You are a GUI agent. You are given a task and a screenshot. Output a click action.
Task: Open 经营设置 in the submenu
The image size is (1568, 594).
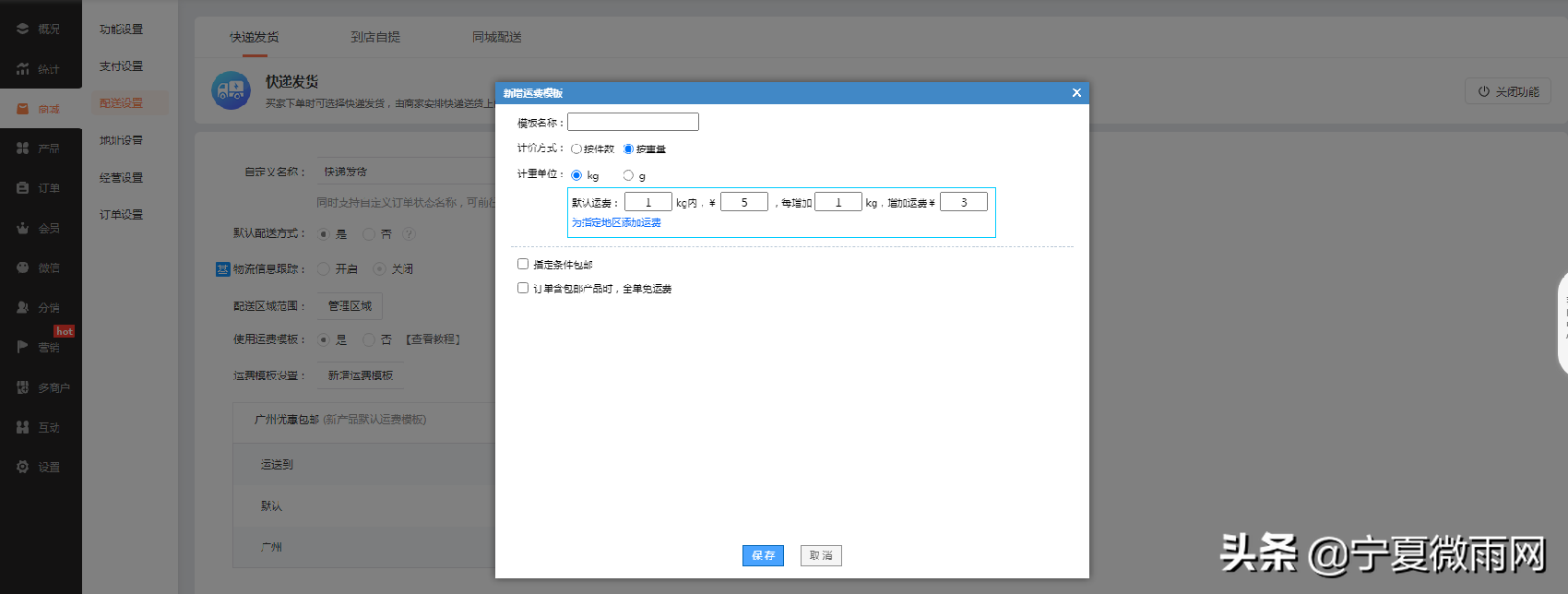click(x=121, y=178)
